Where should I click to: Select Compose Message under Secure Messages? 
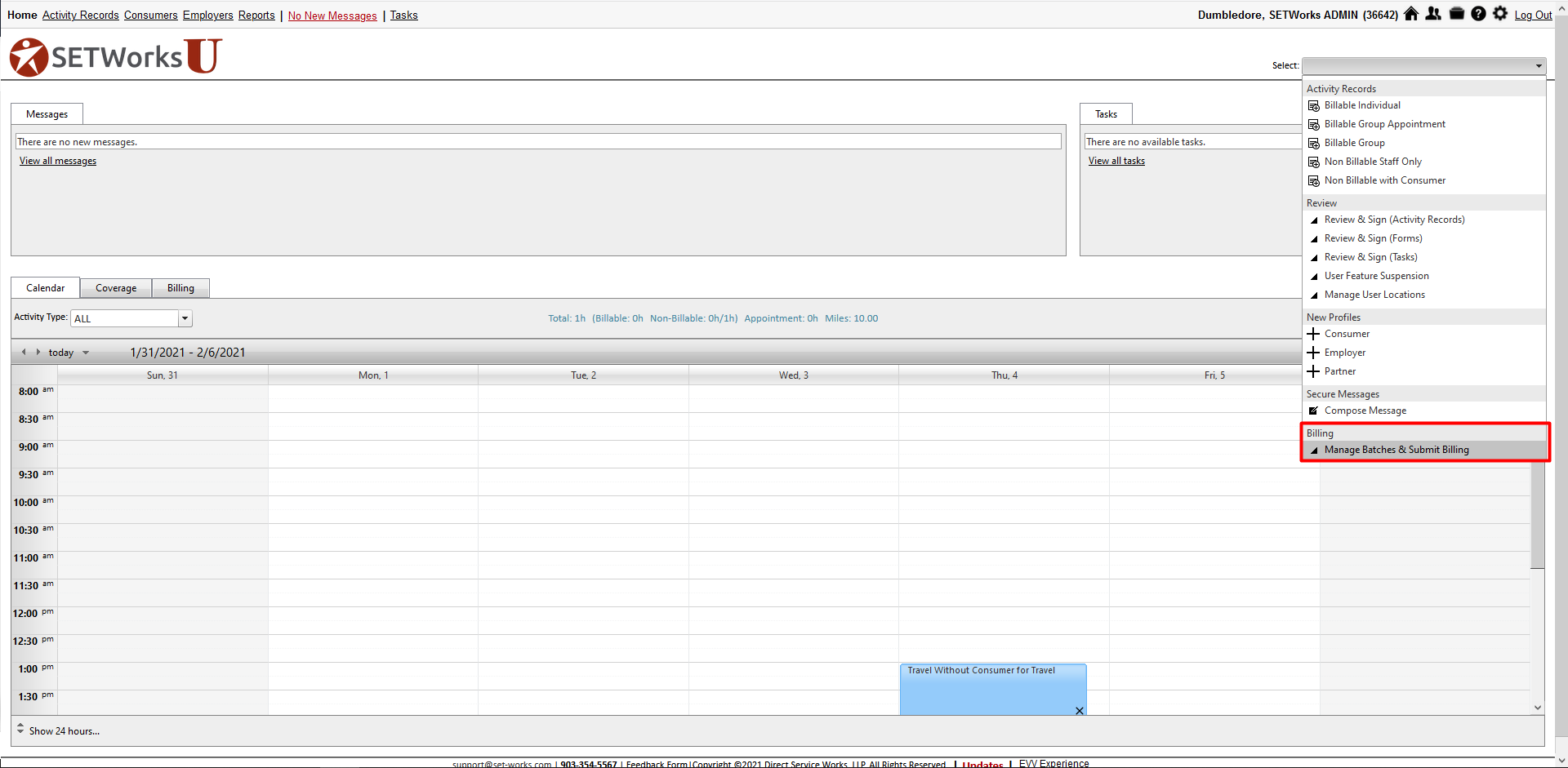[1365, 411]
